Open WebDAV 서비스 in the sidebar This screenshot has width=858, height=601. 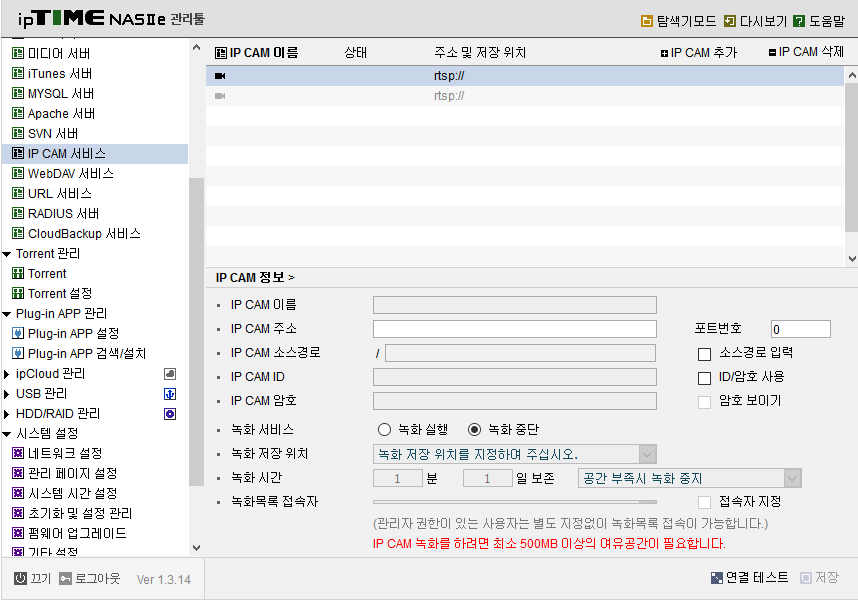click(x=71, y=174)
